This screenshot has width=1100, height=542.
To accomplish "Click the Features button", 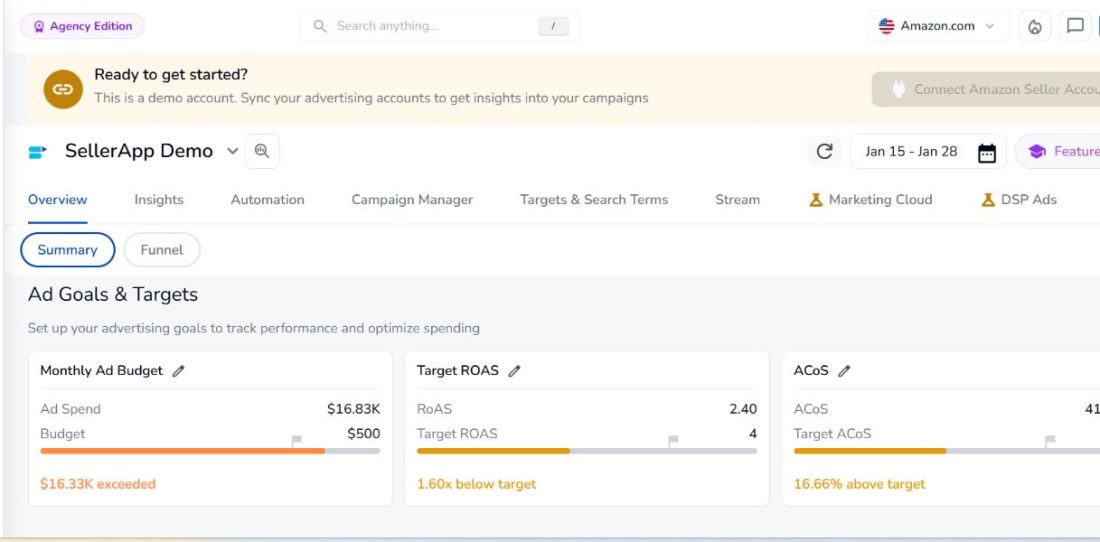I will click(x=1058, y=151).
